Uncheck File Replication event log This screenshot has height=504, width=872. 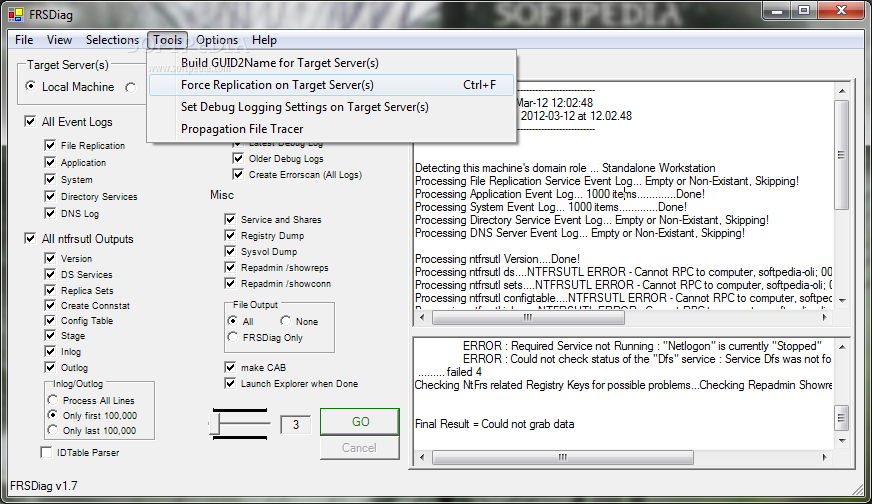coord(50,145)
